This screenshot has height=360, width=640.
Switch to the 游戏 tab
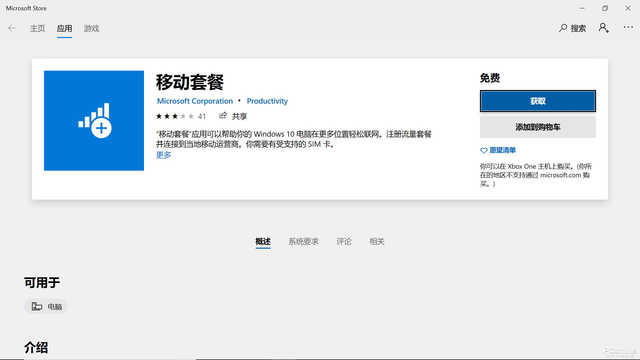click(x=91, y=28)
